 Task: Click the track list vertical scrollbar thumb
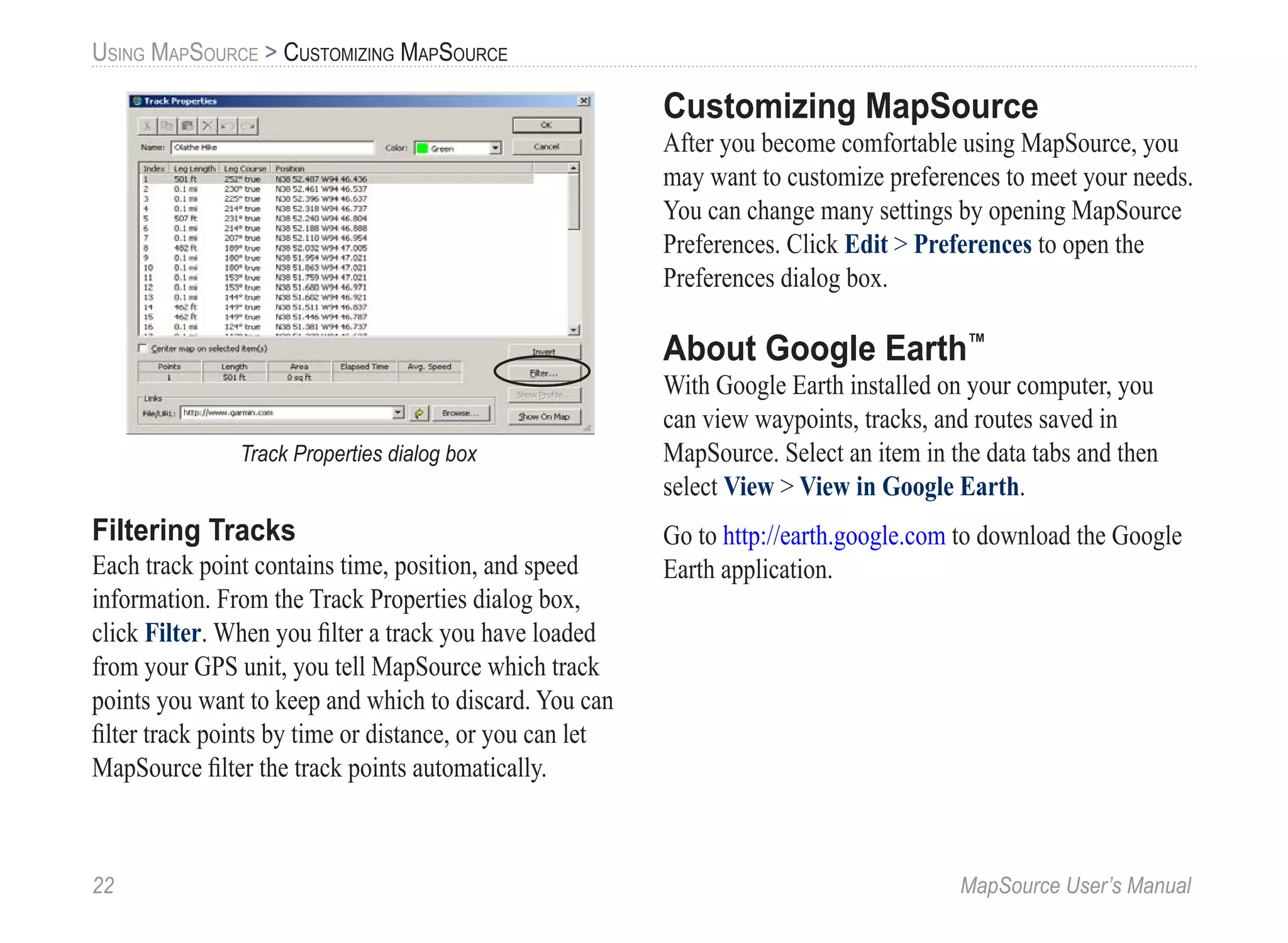574,201
